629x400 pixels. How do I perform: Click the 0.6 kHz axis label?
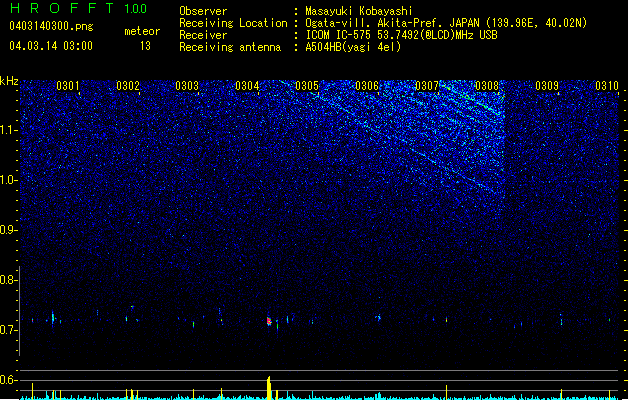click(8, 380)
